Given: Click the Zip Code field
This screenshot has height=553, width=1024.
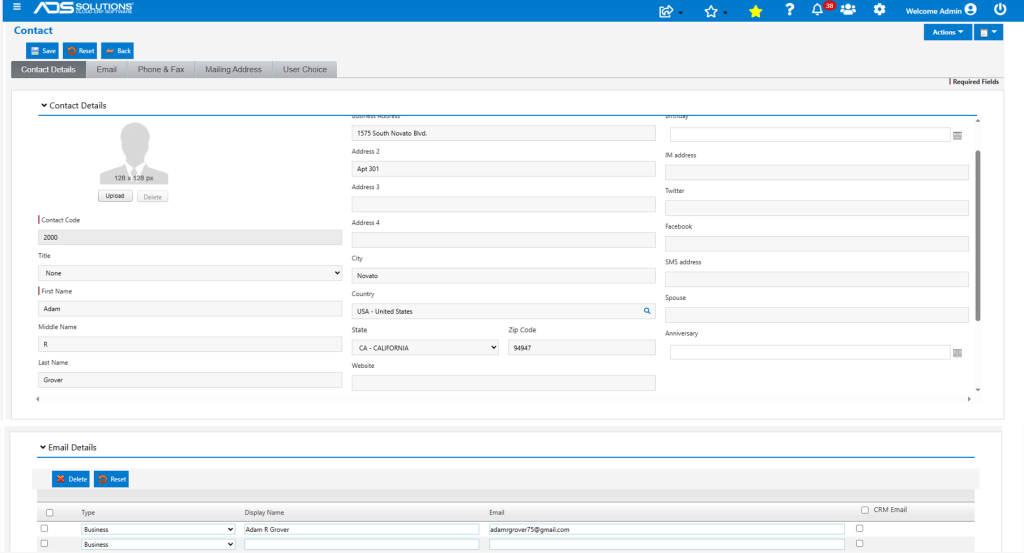Looking at the screenshot, I should click(x=582, y=348).
